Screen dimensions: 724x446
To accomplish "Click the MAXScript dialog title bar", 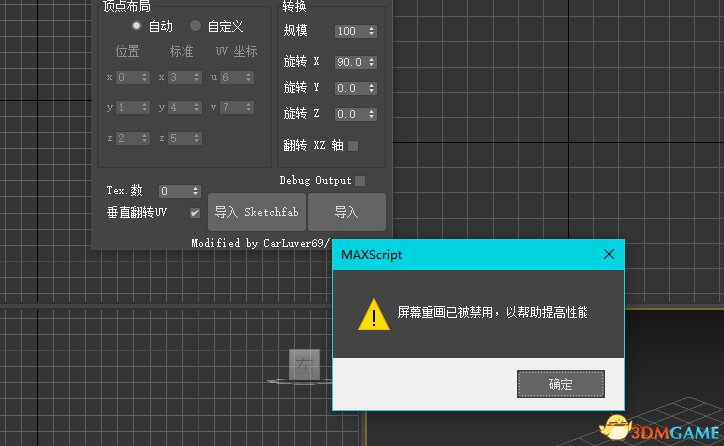I will coord(460,255).
